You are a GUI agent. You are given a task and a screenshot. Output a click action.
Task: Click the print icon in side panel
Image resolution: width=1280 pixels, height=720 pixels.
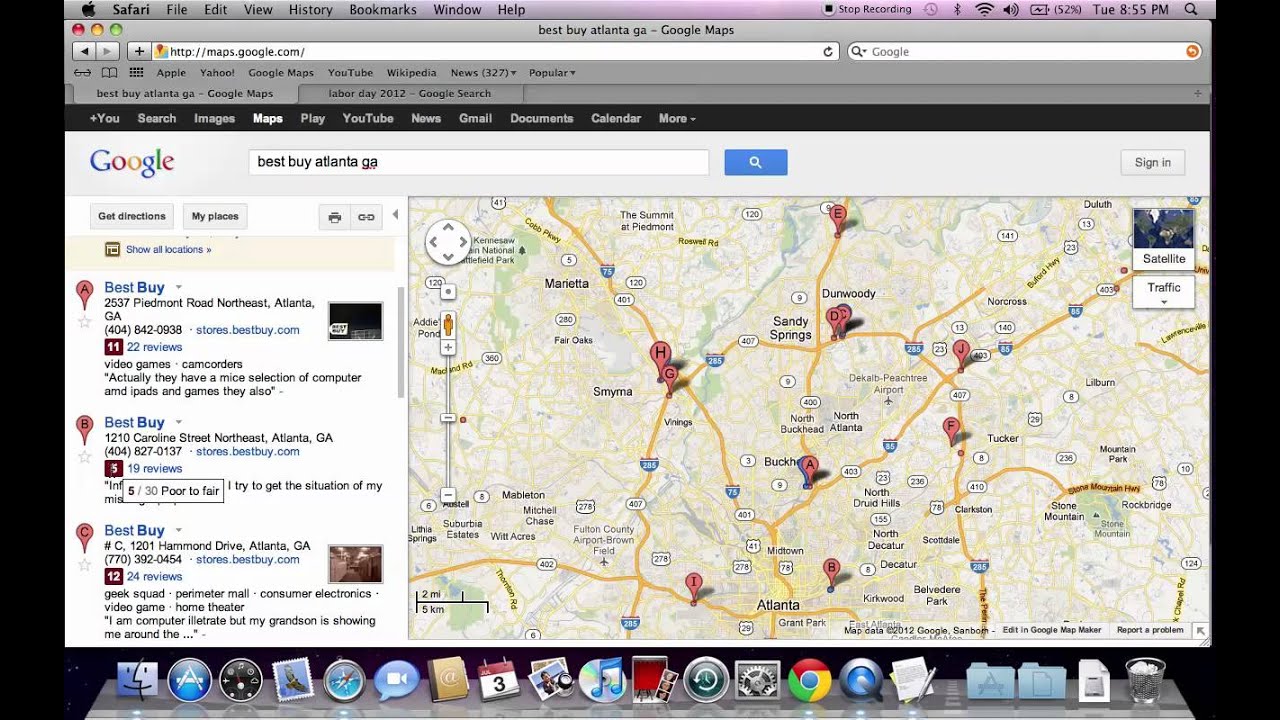pyautogui.click(x=335, y=217)
